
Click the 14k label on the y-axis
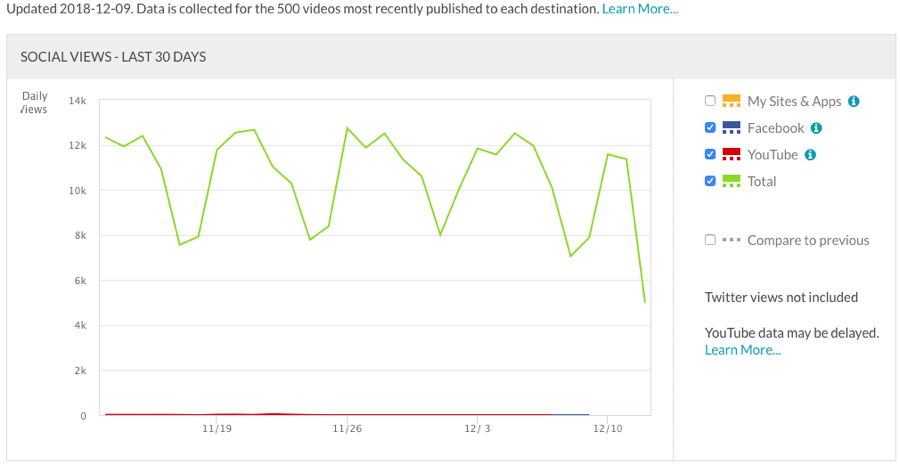[x=77, y=101]
